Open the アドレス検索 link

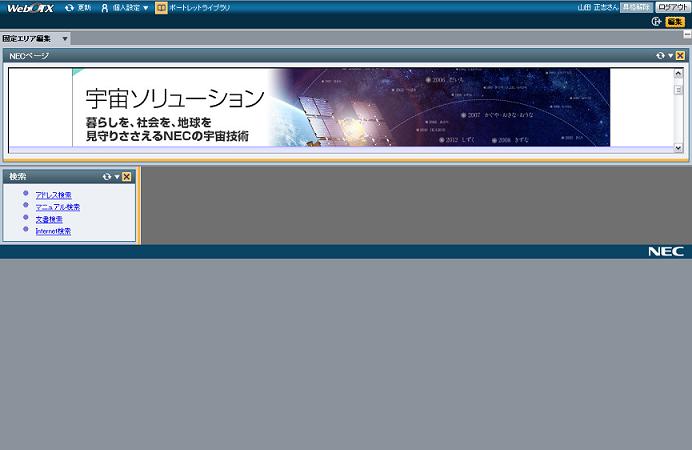point(53,195)
